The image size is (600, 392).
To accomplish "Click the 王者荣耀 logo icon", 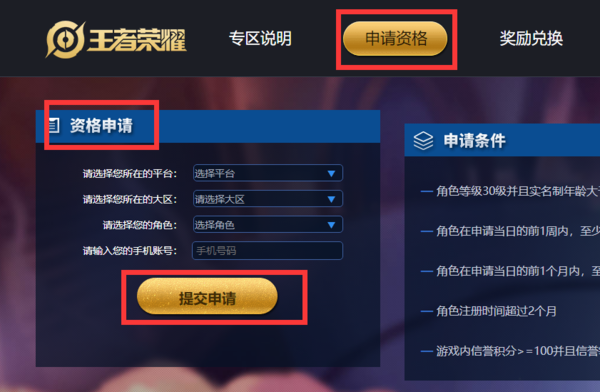I will [x=65, y=39].
